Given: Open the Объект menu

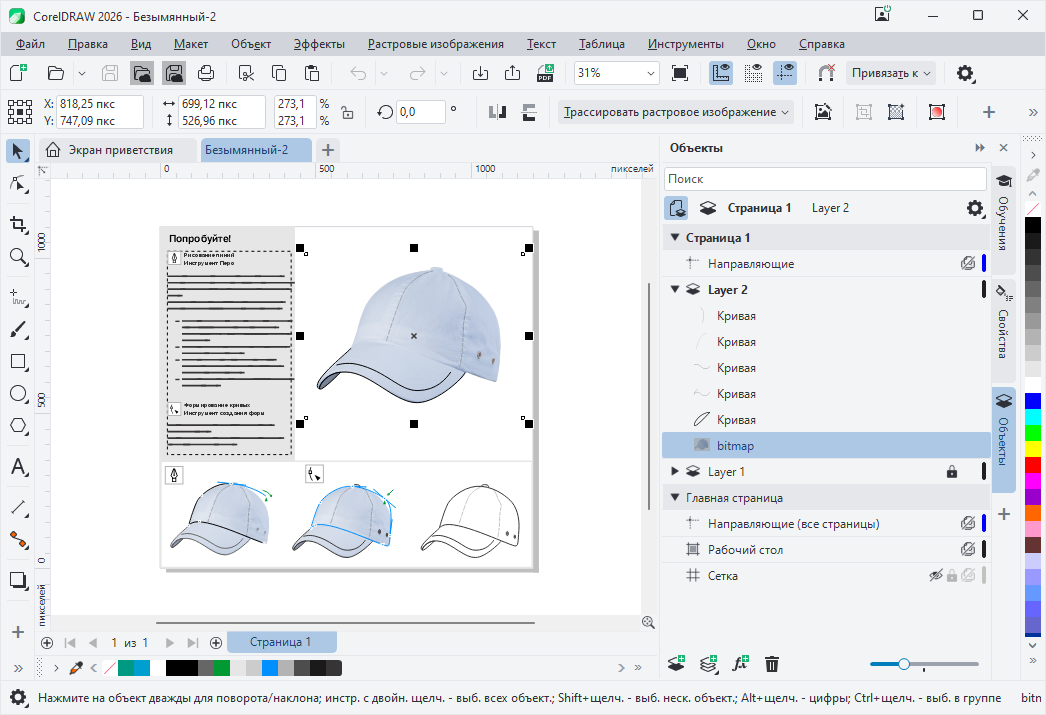Looking at the screenshot, I should pos(251,44).
